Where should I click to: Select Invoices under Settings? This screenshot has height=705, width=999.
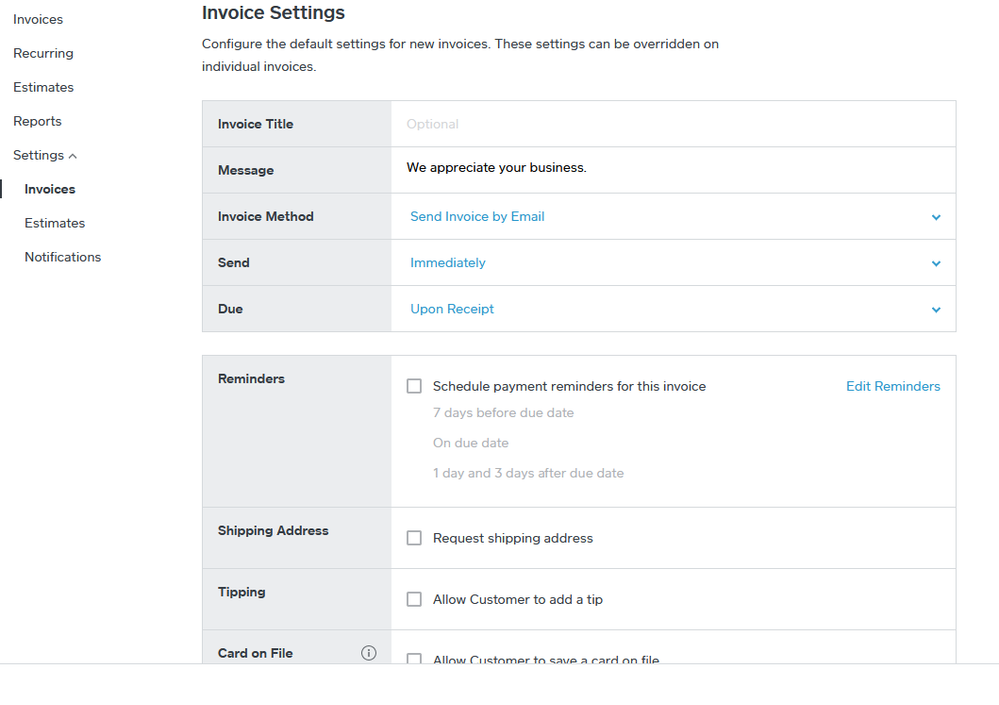(x=50, y=189)
